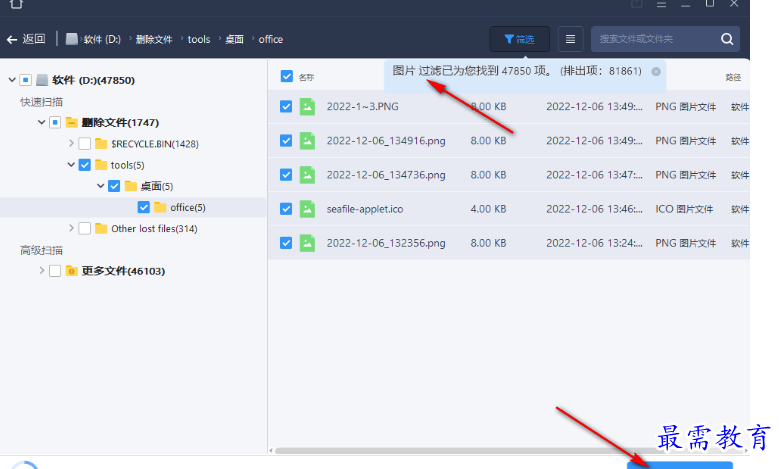Uncheck file 2022-1~3.PNG
The height and width of the screenshot is (469, 779).
click(286, 106)
